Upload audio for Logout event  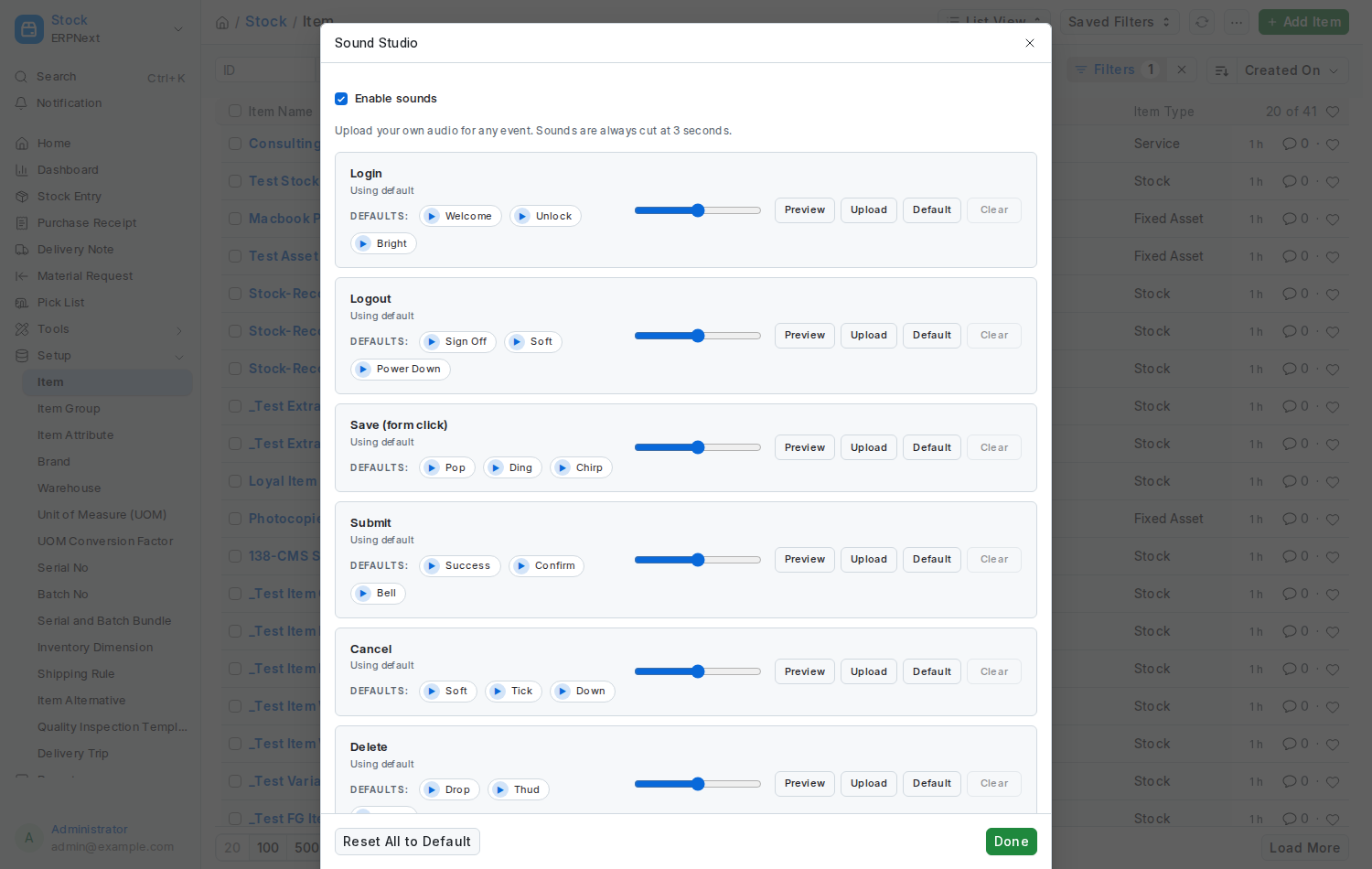click(869, 336)
